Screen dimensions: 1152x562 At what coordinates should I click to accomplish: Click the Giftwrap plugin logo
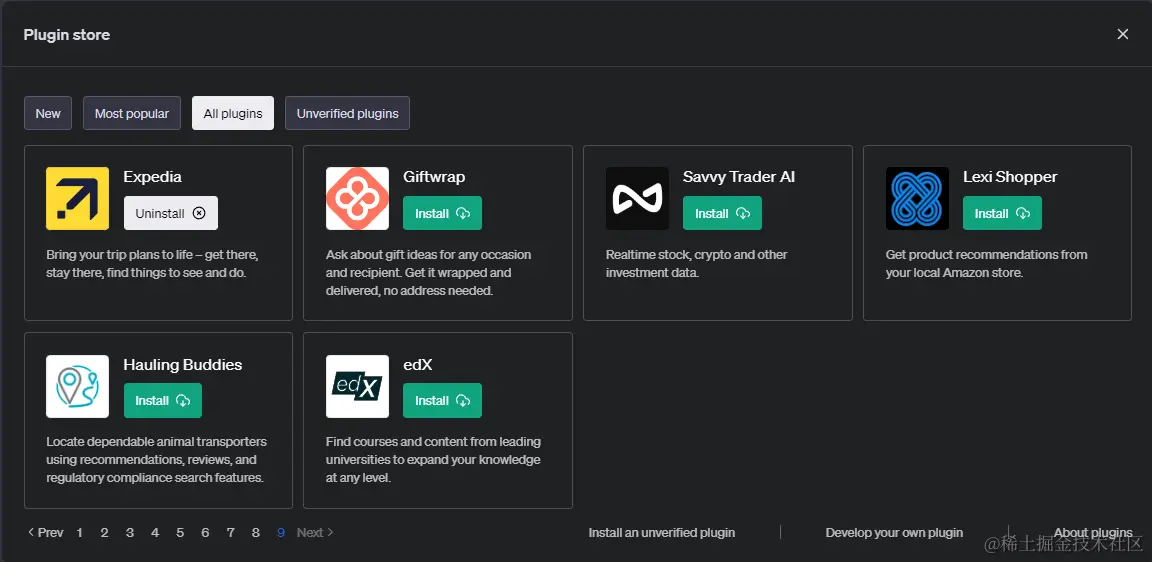(x=357, y=198)
